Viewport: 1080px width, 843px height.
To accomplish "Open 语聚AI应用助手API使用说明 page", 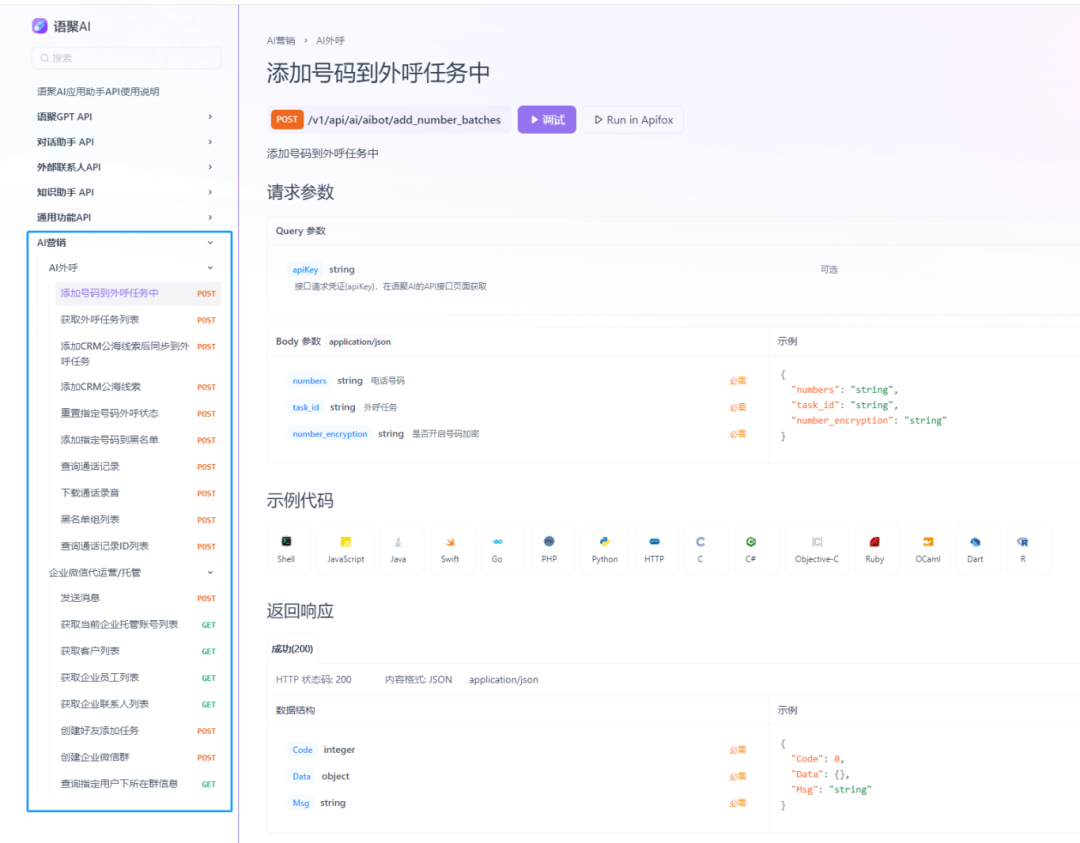I will tap(98, 92).
